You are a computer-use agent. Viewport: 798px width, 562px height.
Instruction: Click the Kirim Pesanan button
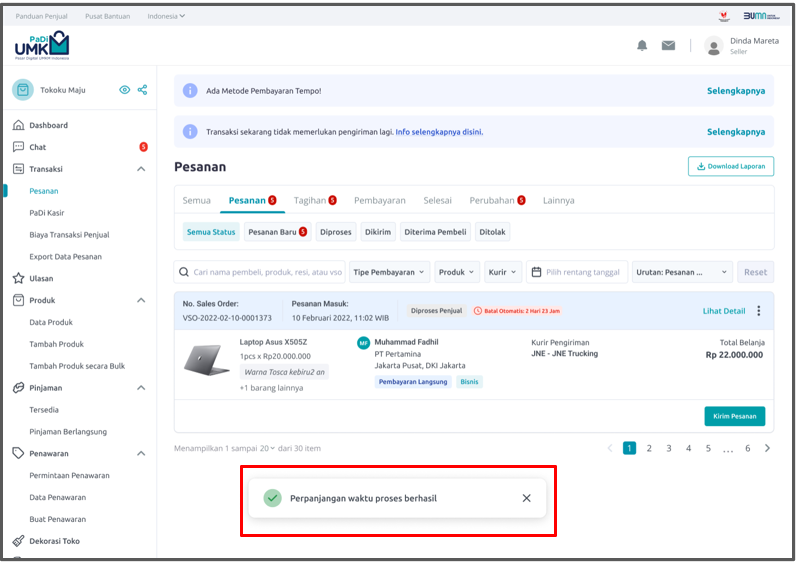pos(735,416)
